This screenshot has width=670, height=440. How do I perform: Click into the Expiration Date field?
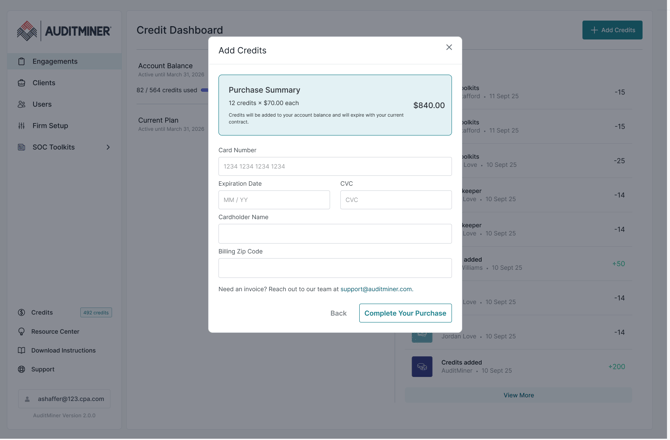click(274, 200)
